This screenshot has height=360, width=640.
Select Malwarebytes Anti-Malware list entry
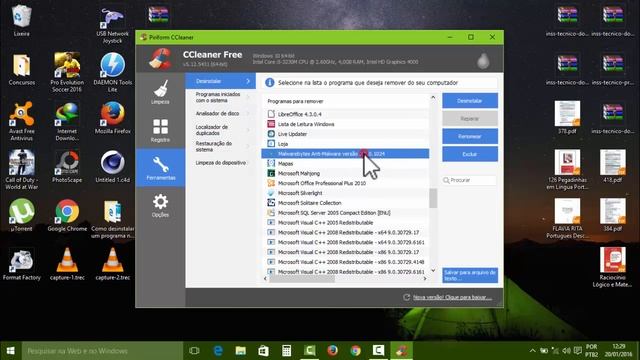[345, 153]
